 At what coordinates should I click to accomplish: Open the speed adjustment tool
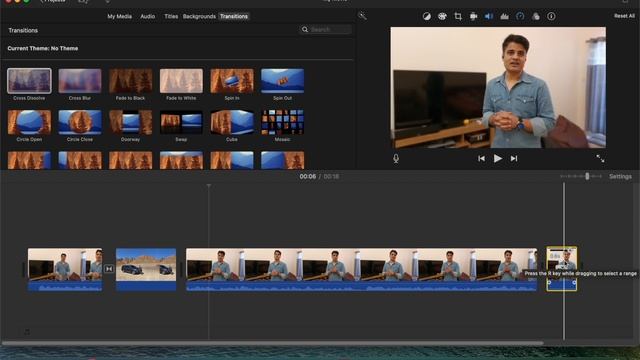coord(520,16)
